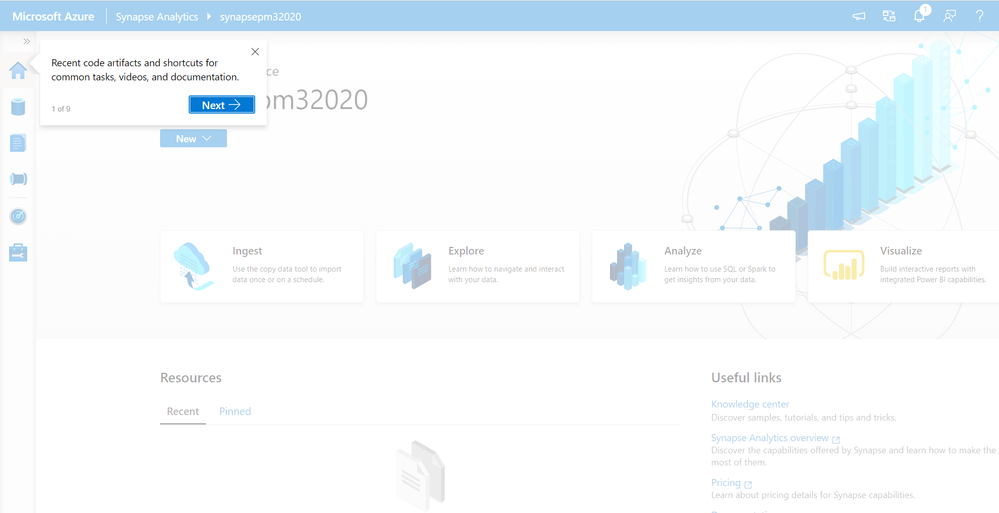Expand the left navigation with double-chevron
Screen dimensions: 999x513
26,41
